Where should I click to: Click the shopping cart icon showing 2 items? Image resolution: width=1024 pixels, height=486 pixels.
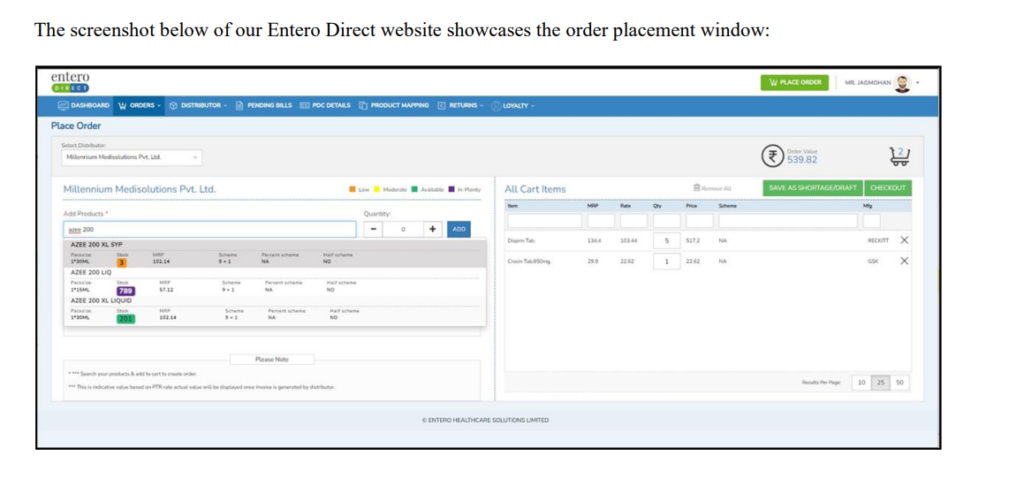(x=900, y=155)
